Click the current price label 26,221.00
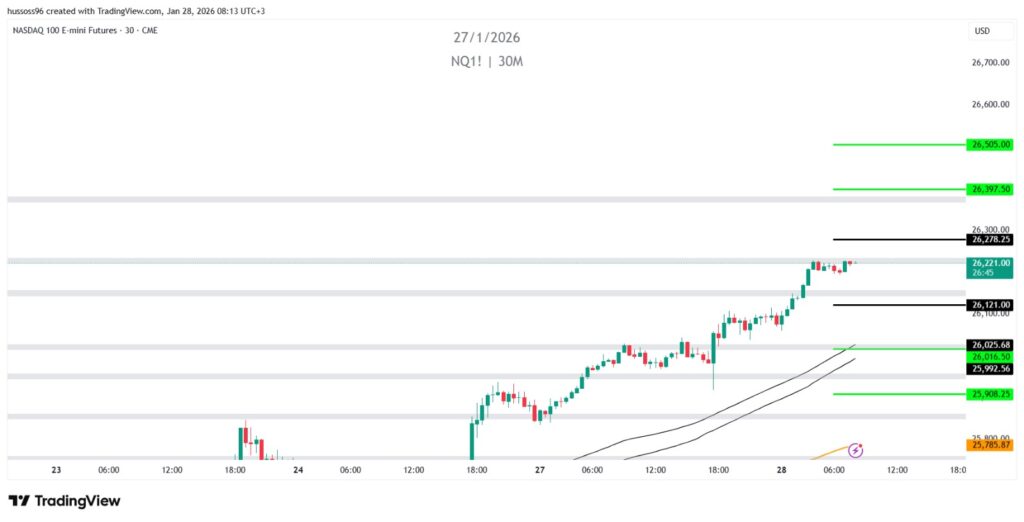1024x522 pixels. tap(989, 263)
